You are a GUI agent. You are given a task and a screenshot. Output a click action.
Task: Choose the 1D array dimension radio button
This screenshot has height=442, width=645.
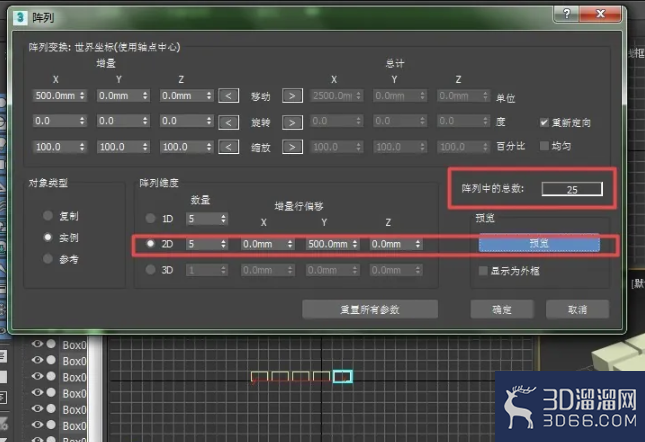[151, 218]
